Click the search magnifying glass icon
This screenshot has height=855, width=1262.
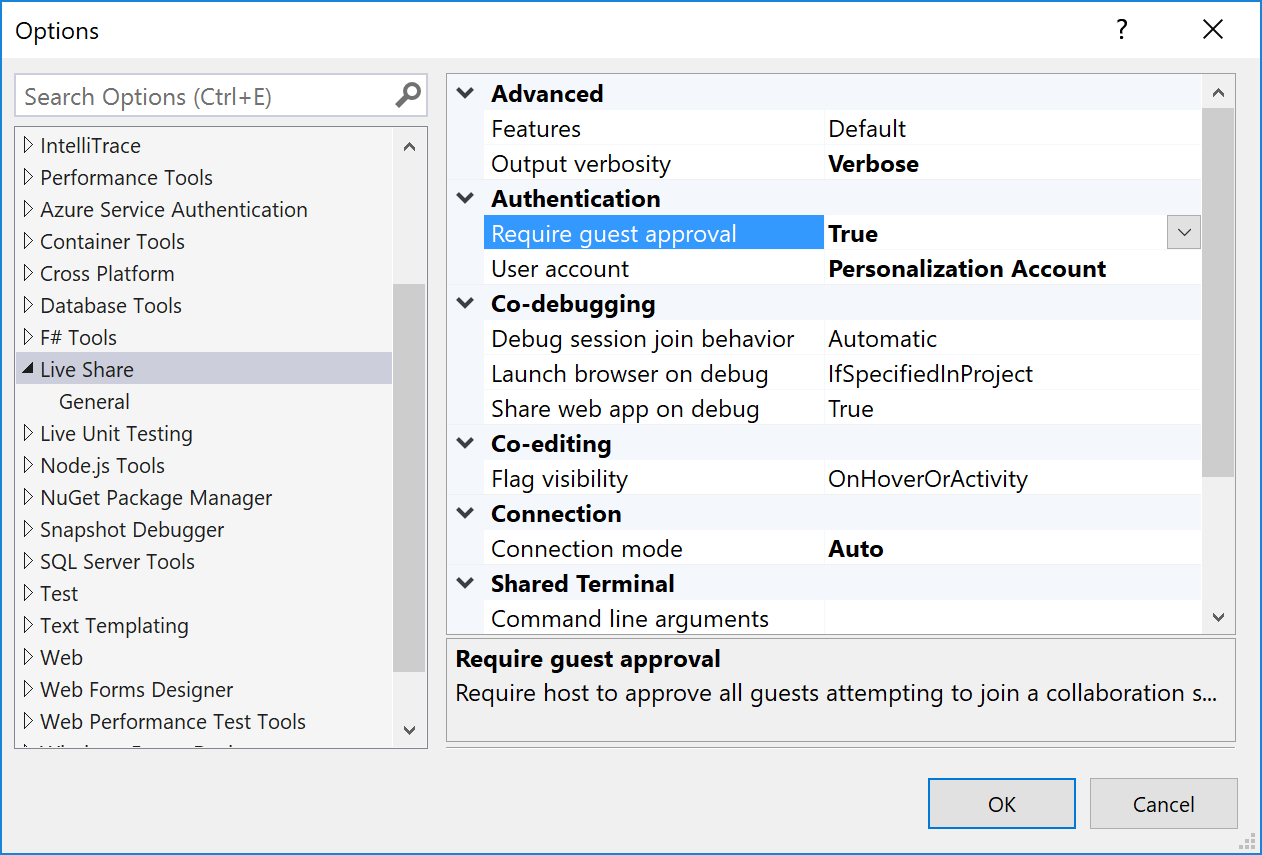click(407, 95)
